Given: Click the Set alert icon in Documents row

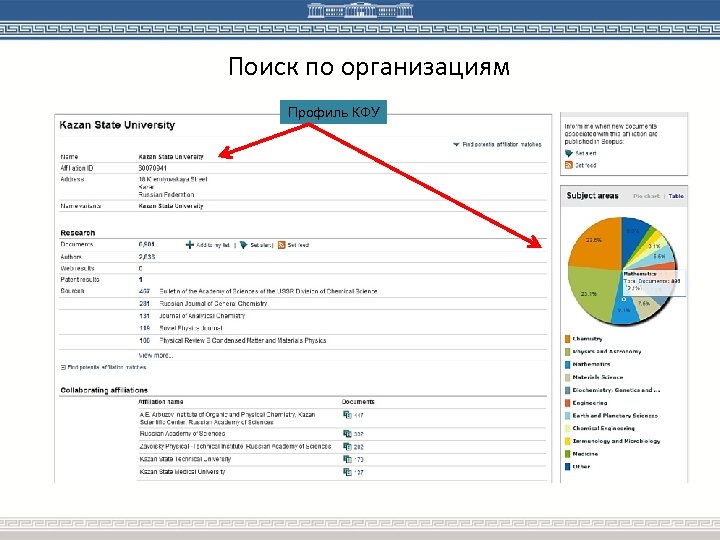Looking at the screenshot, I should [x=244, y=245].
